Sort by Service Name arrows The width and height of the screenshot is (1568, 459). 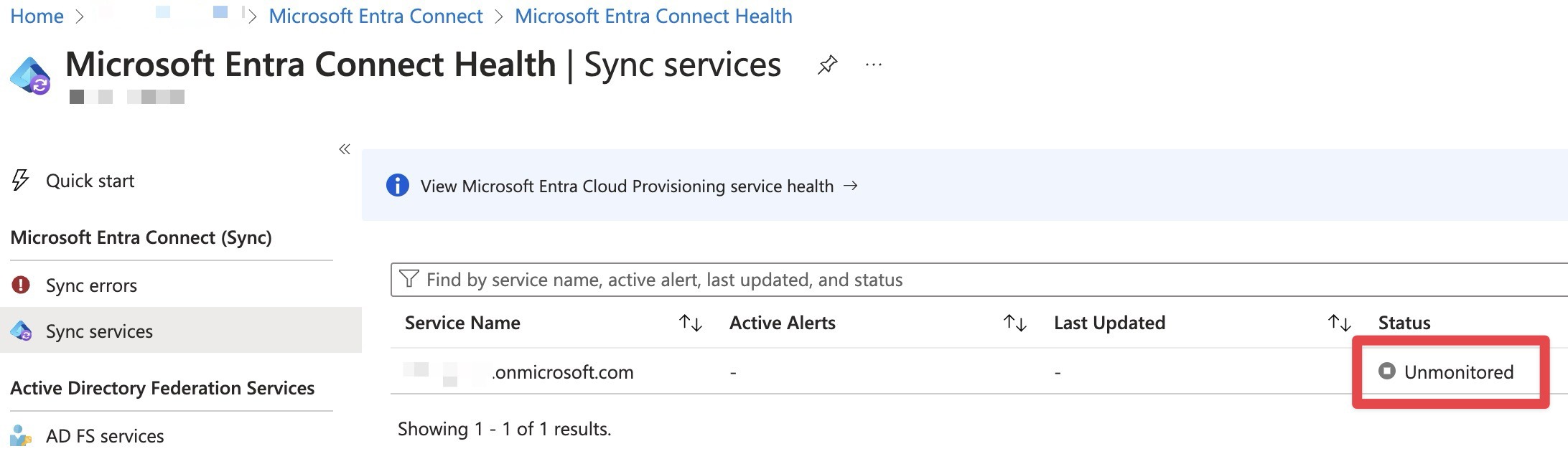pos(691,323)
